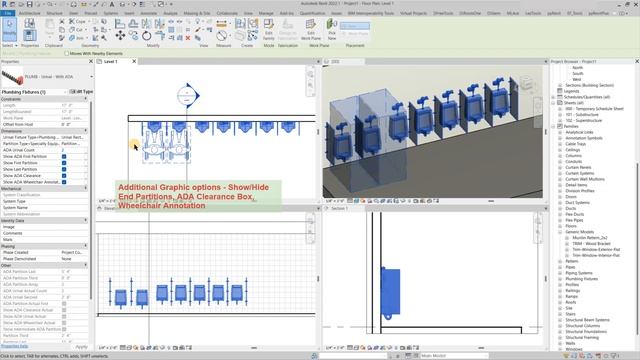
Task: Toggle Moves With Nearby Elements checkbox
Action: (x=67, y=53)
